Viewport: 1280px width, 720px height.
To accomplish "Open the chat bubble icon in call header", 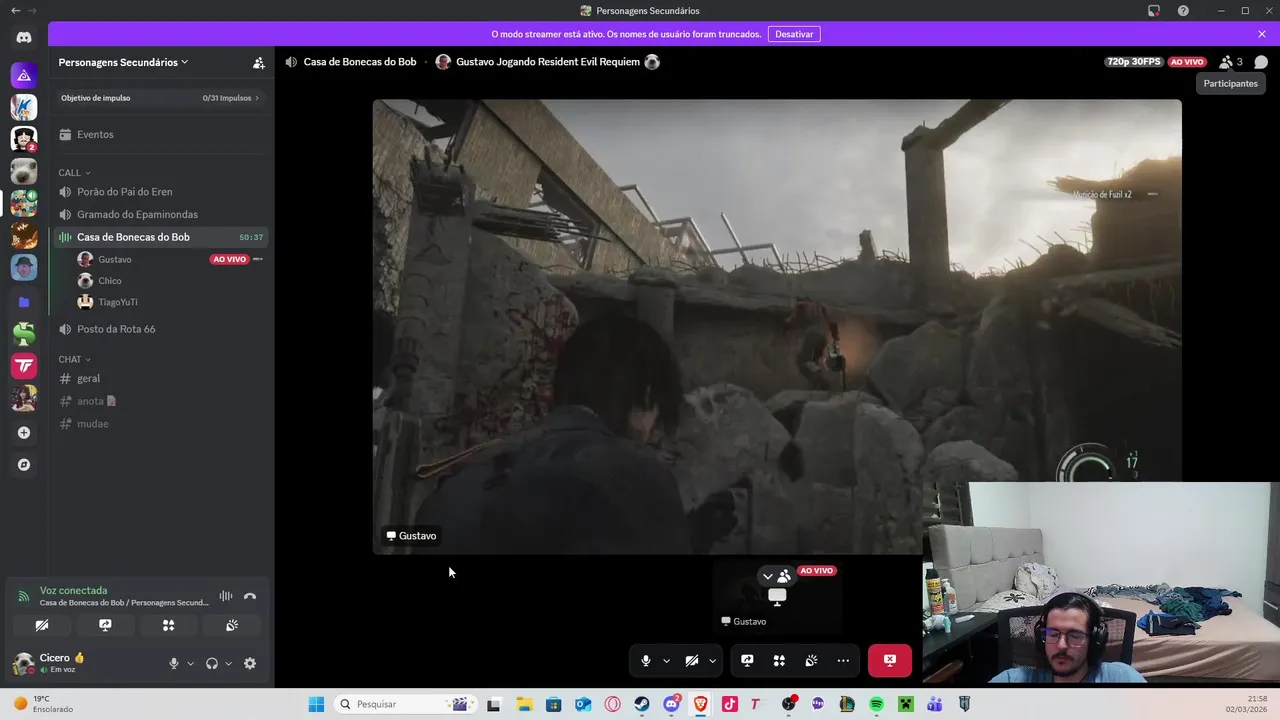I will pos(1261,62).
